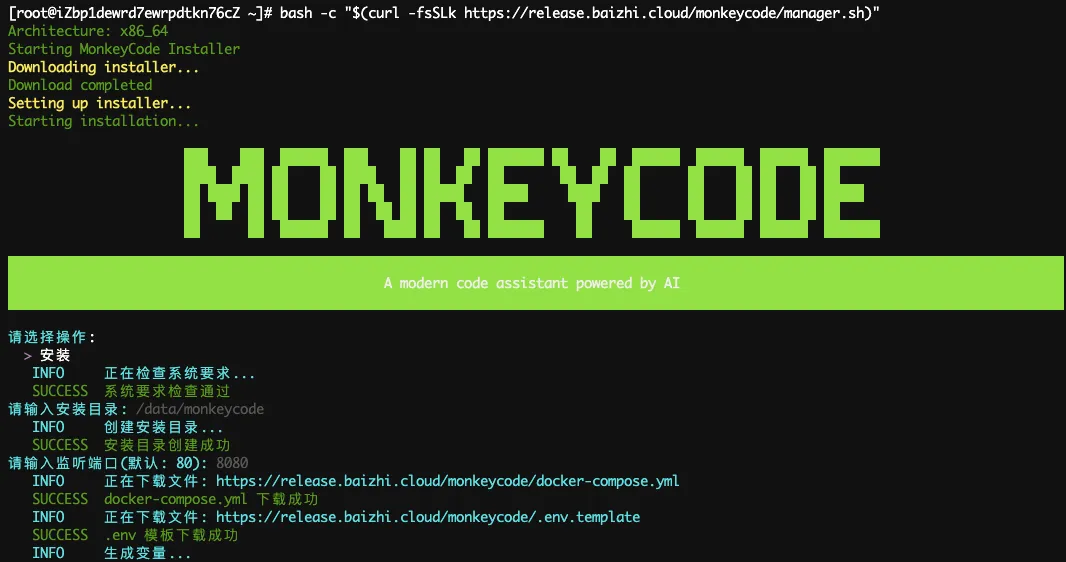Click the 'Downloading installer...' line
Viewport: 1066px width, 562px height.
(x=103, y=67)
